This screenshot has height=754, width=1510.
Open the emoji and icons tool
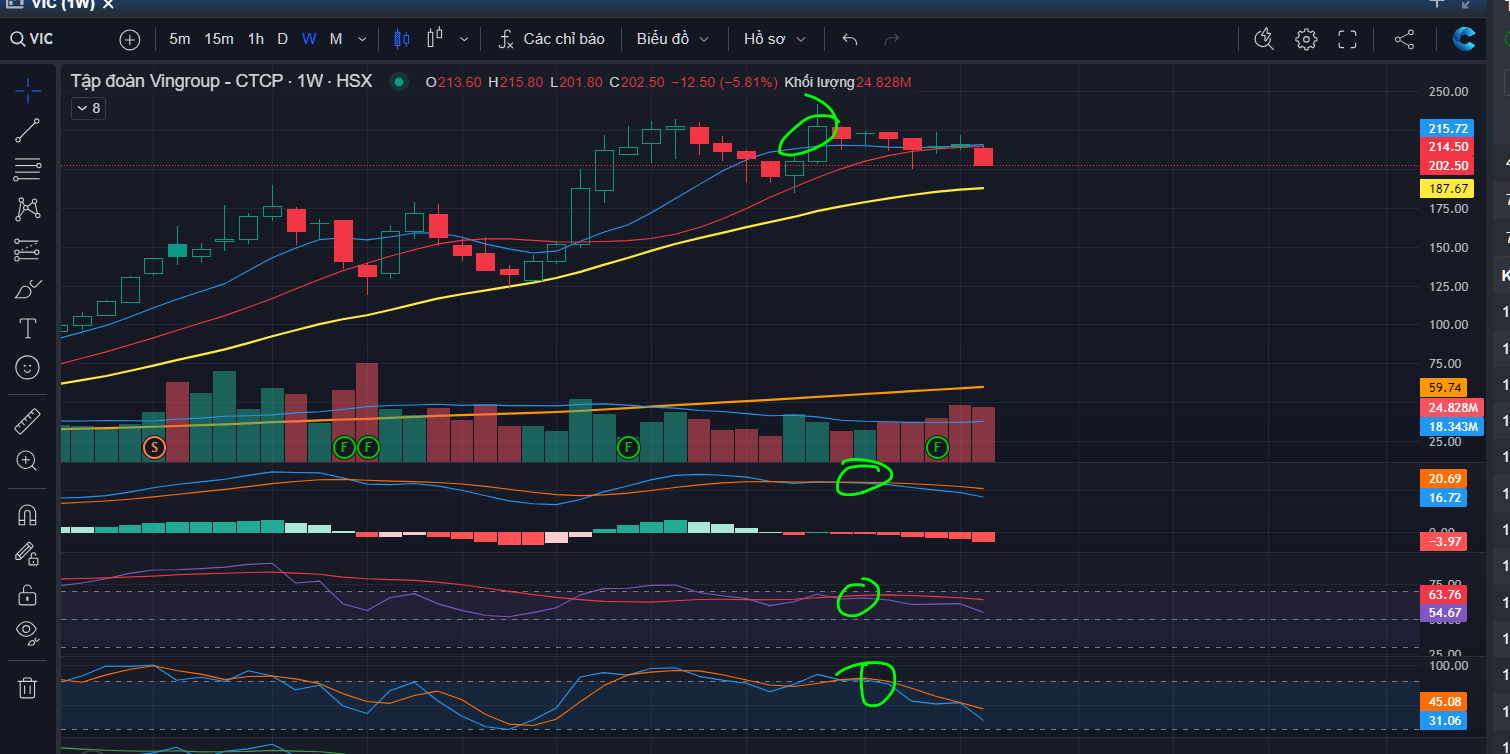[28, 367]
